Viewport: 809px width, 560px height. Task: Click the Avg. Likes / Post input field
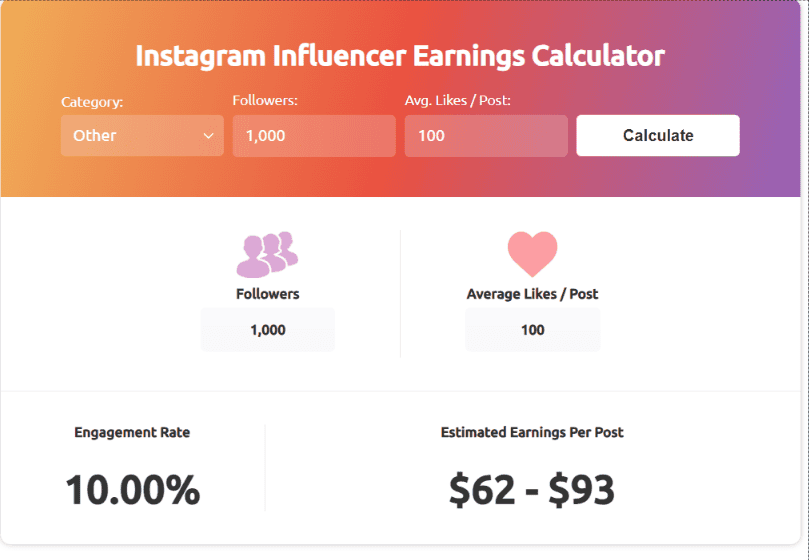(x=486, y=136)
